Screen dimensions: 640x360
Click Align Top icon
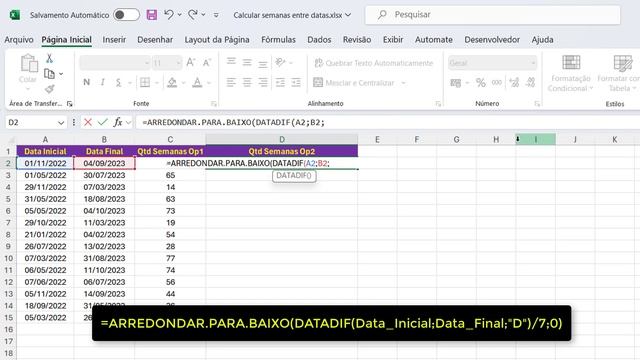point(231,62)
